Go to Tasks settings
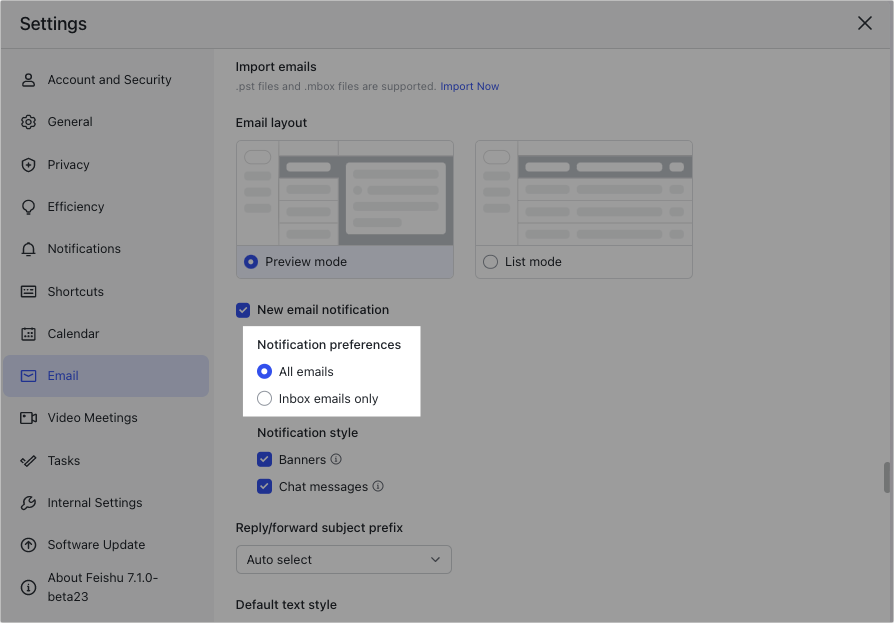The image size is (894, 623). [x=106, y=461]
